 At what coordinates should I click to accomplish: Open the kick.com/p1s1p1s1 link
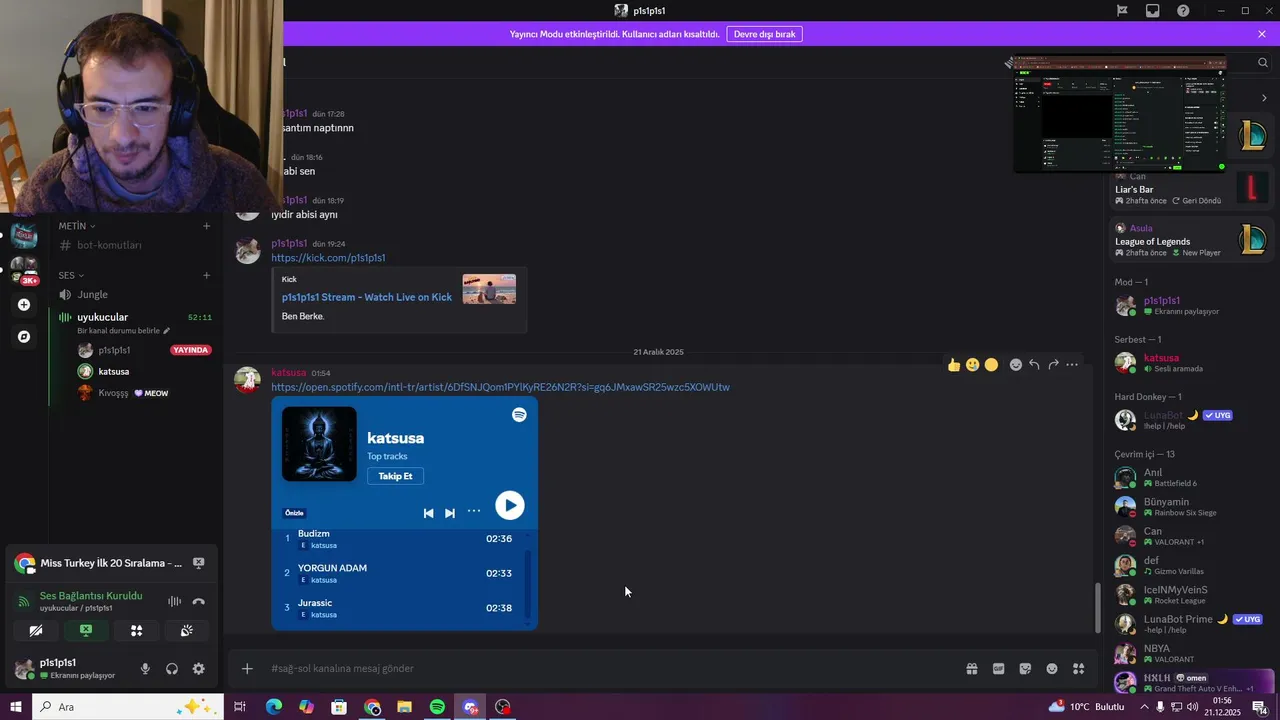(x=328, y=258)
